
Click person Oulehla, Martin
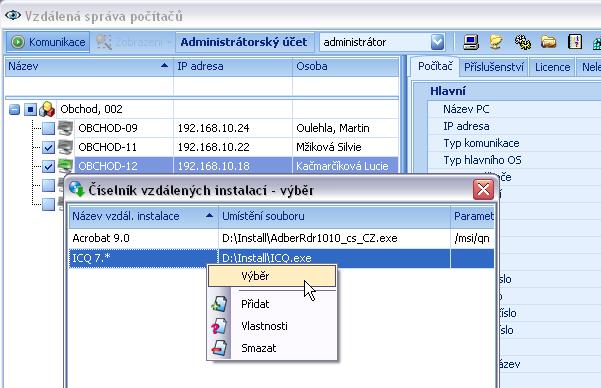(333, 128)
